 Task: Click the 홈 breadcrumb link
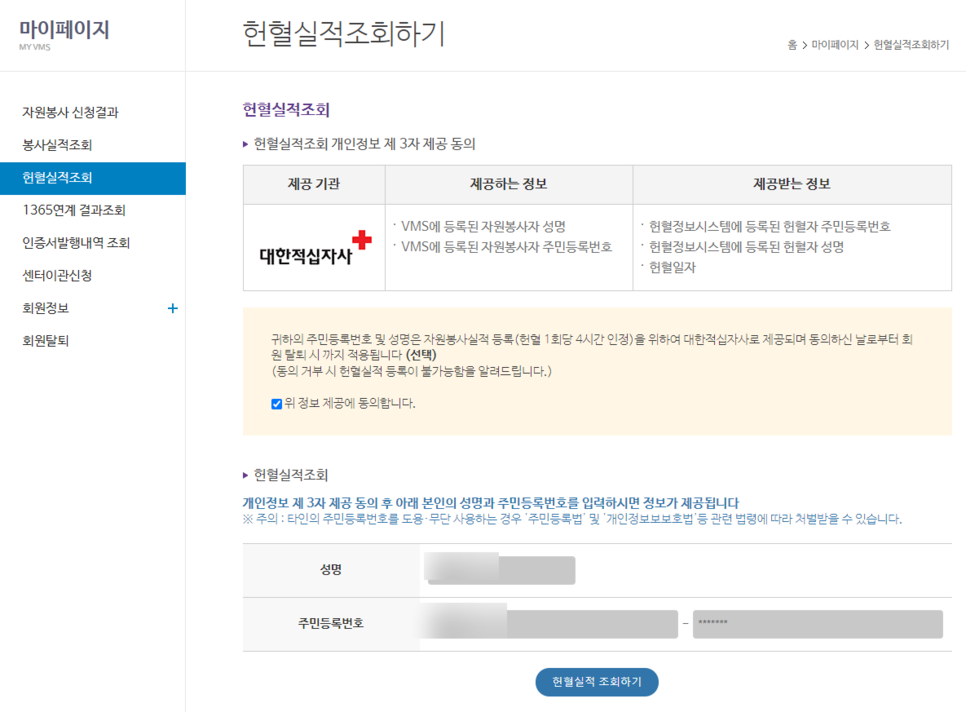tap(792, 46)
